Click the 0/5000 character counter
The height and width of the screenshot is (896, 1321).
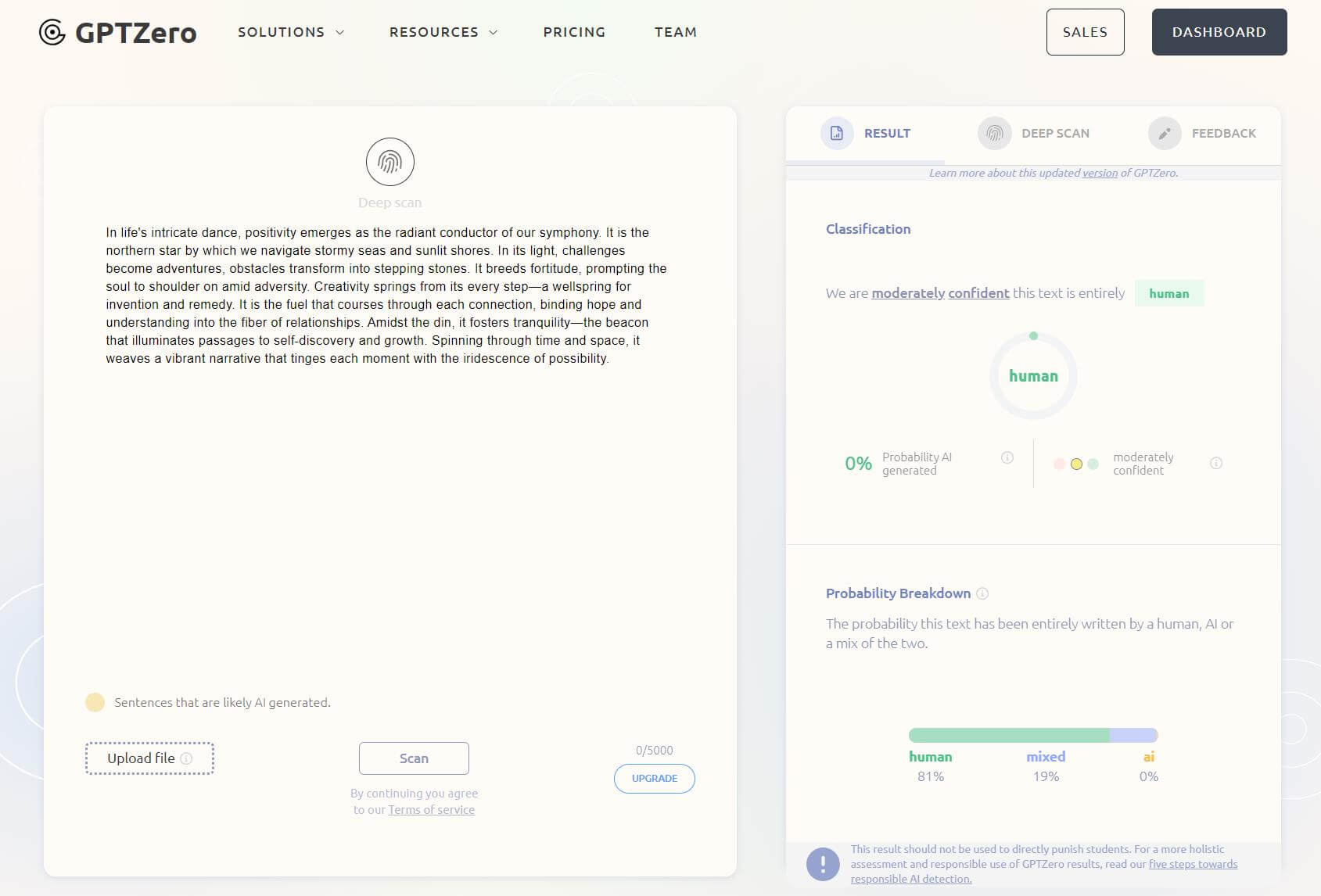[x=655, y=751]
